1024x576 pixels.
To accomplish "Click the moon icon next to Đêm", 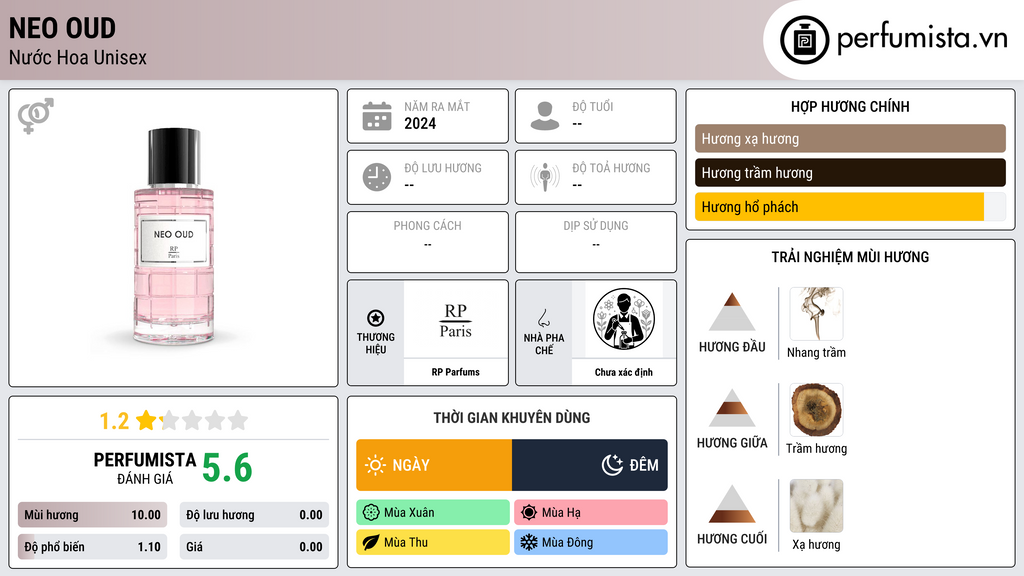I will pos(612,465).
